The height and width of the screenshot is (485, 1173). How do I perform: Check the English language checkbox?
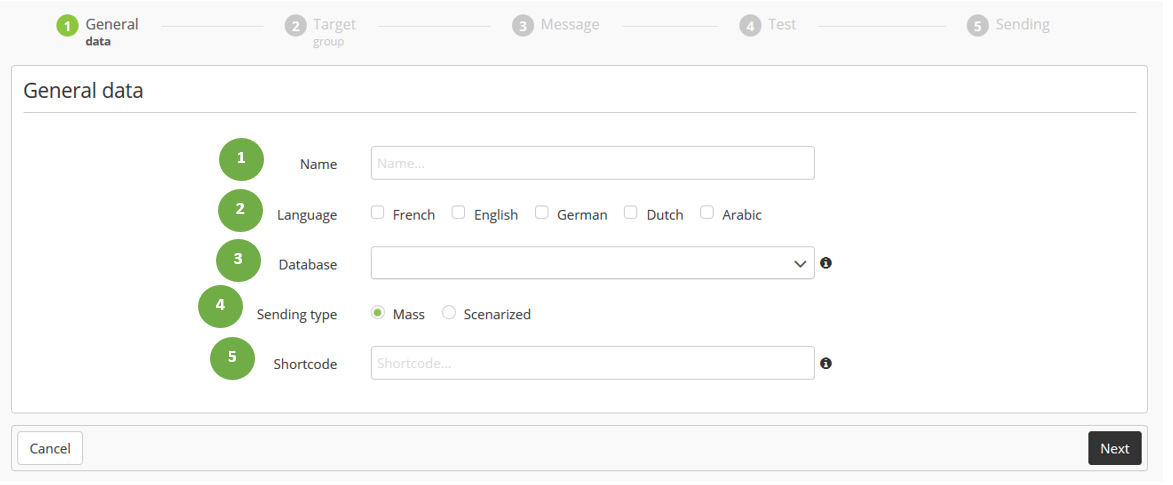[458, 212]
